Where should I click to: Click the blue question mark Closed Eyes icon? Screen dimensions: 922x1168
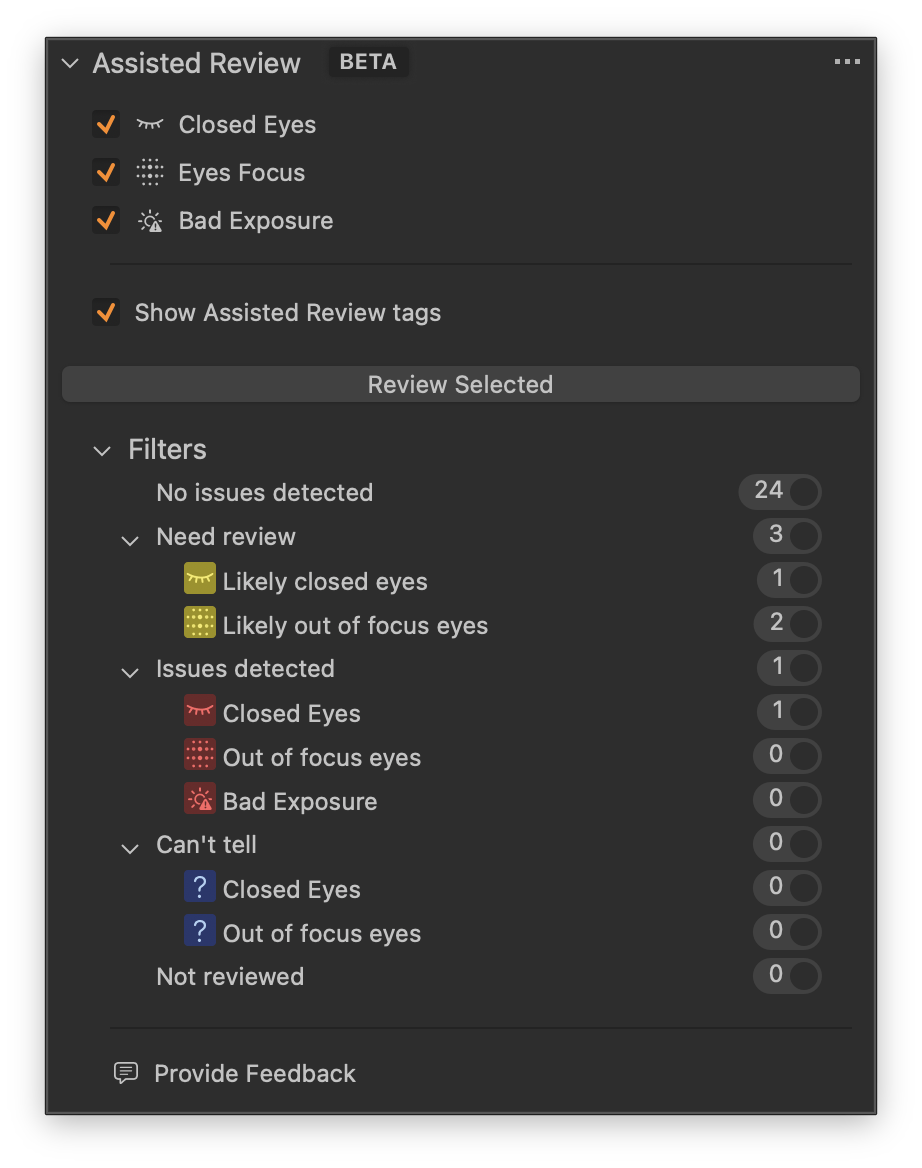pos(200,886)
